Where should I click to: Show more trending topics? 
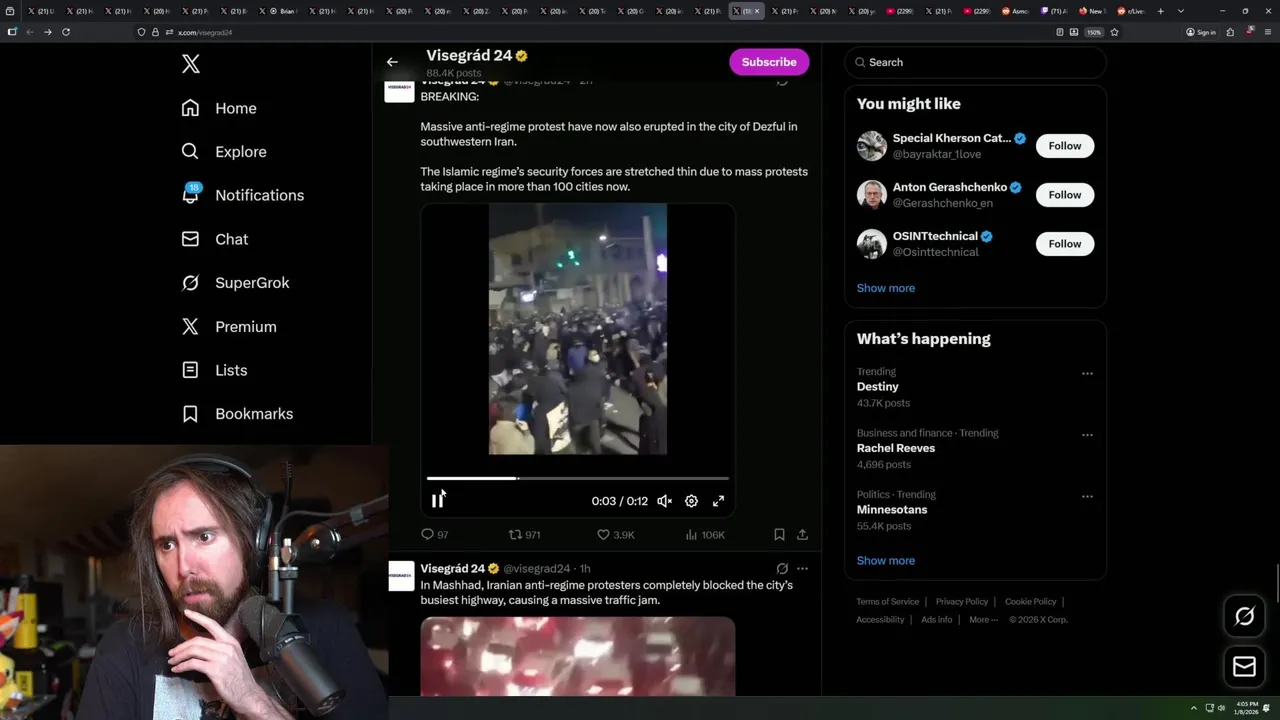tap(886, 561)
